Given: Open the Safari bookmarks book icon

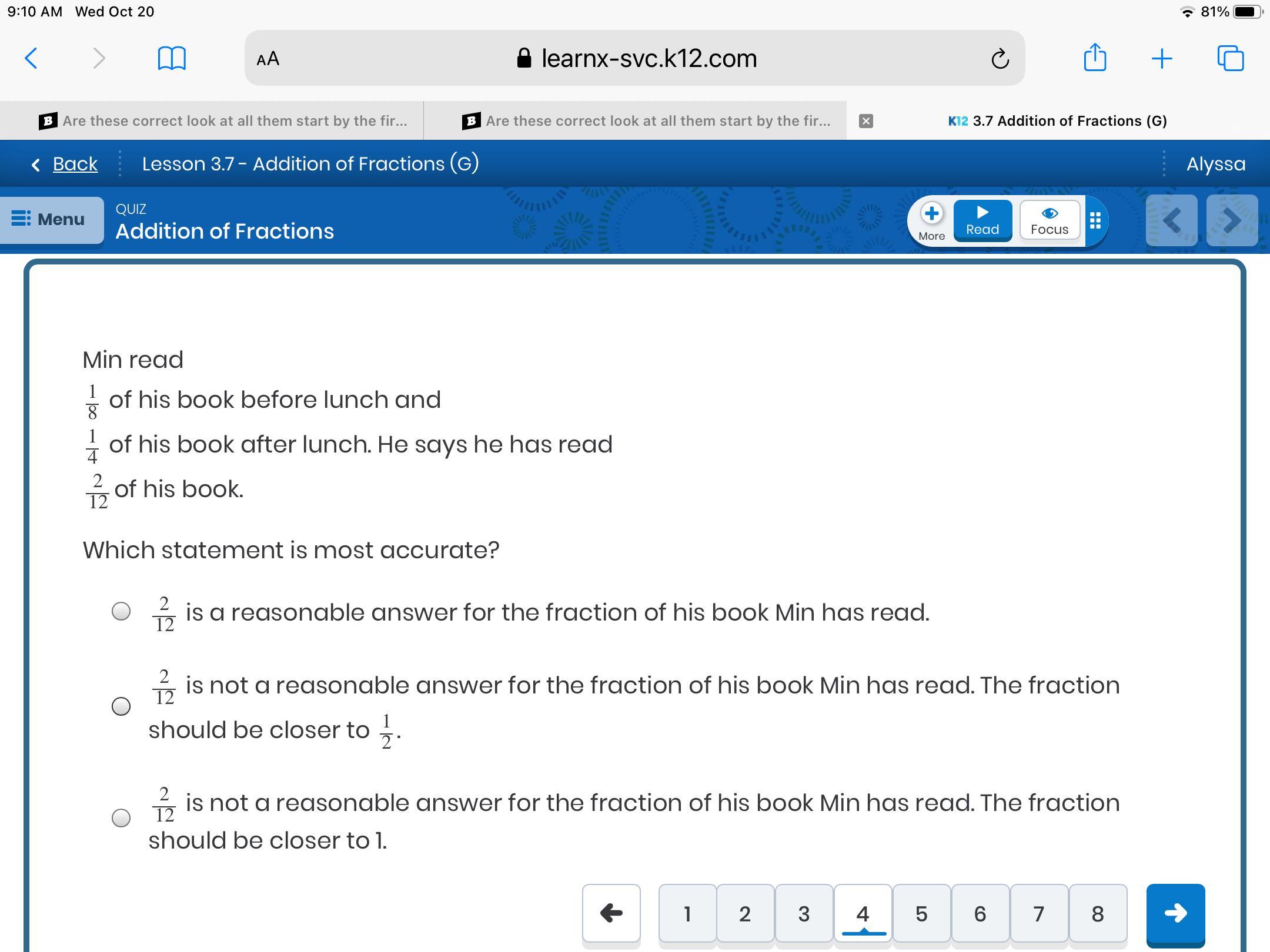Looking at the screenshot, I should tap(172, 58).
